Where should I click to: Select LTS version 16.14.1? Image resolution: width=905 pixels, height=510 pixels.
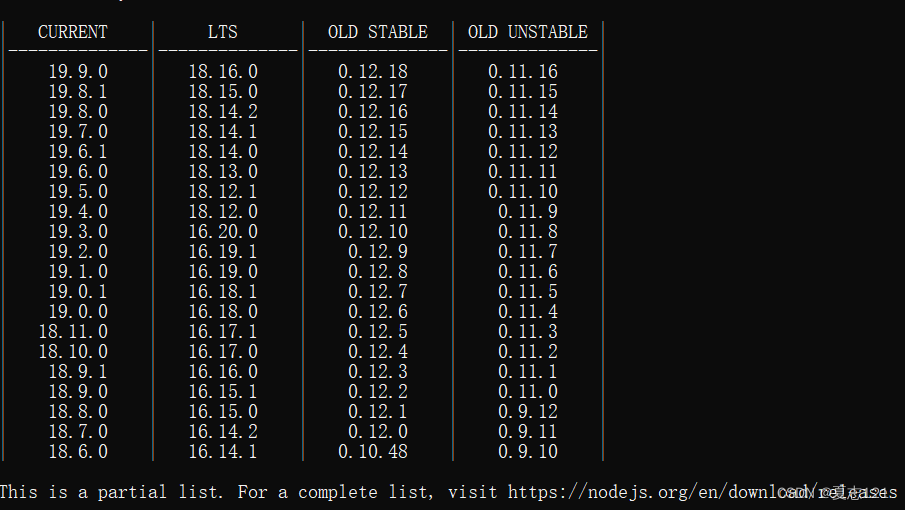tap(223, 452)
